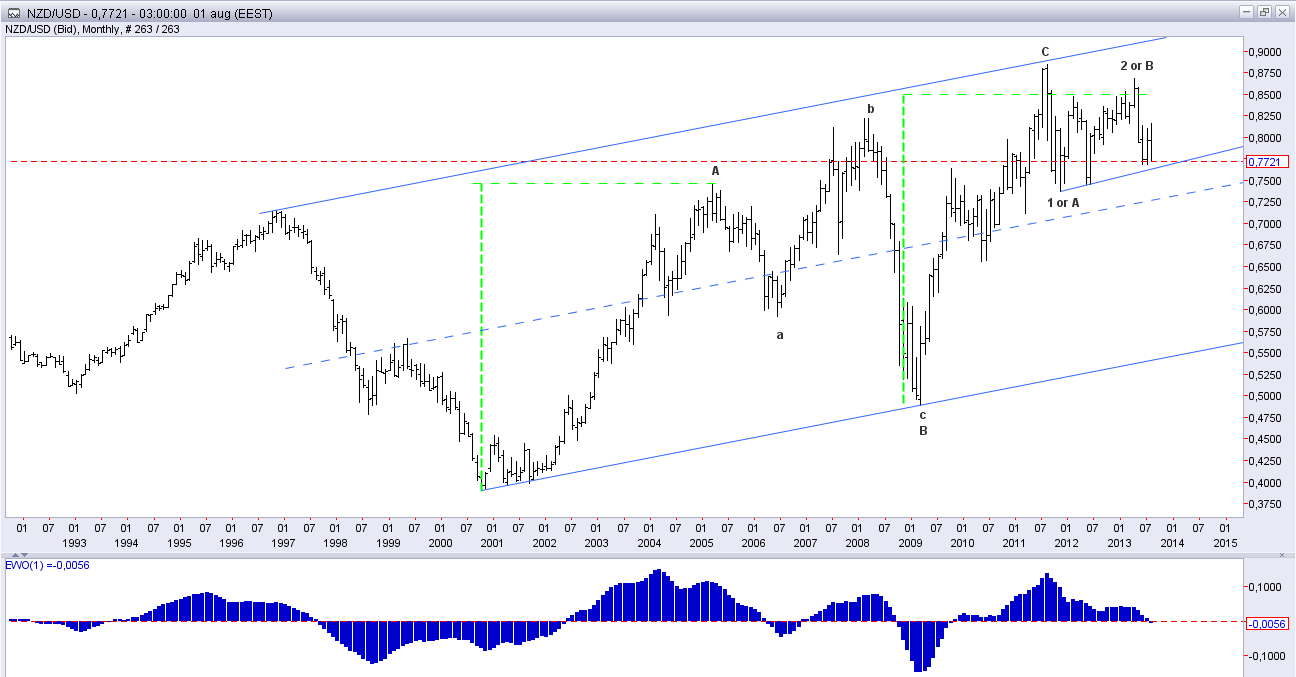Minimize the NZD/USD chart window
This screenshot has width=1296, height=677.
pos(1246,12)
